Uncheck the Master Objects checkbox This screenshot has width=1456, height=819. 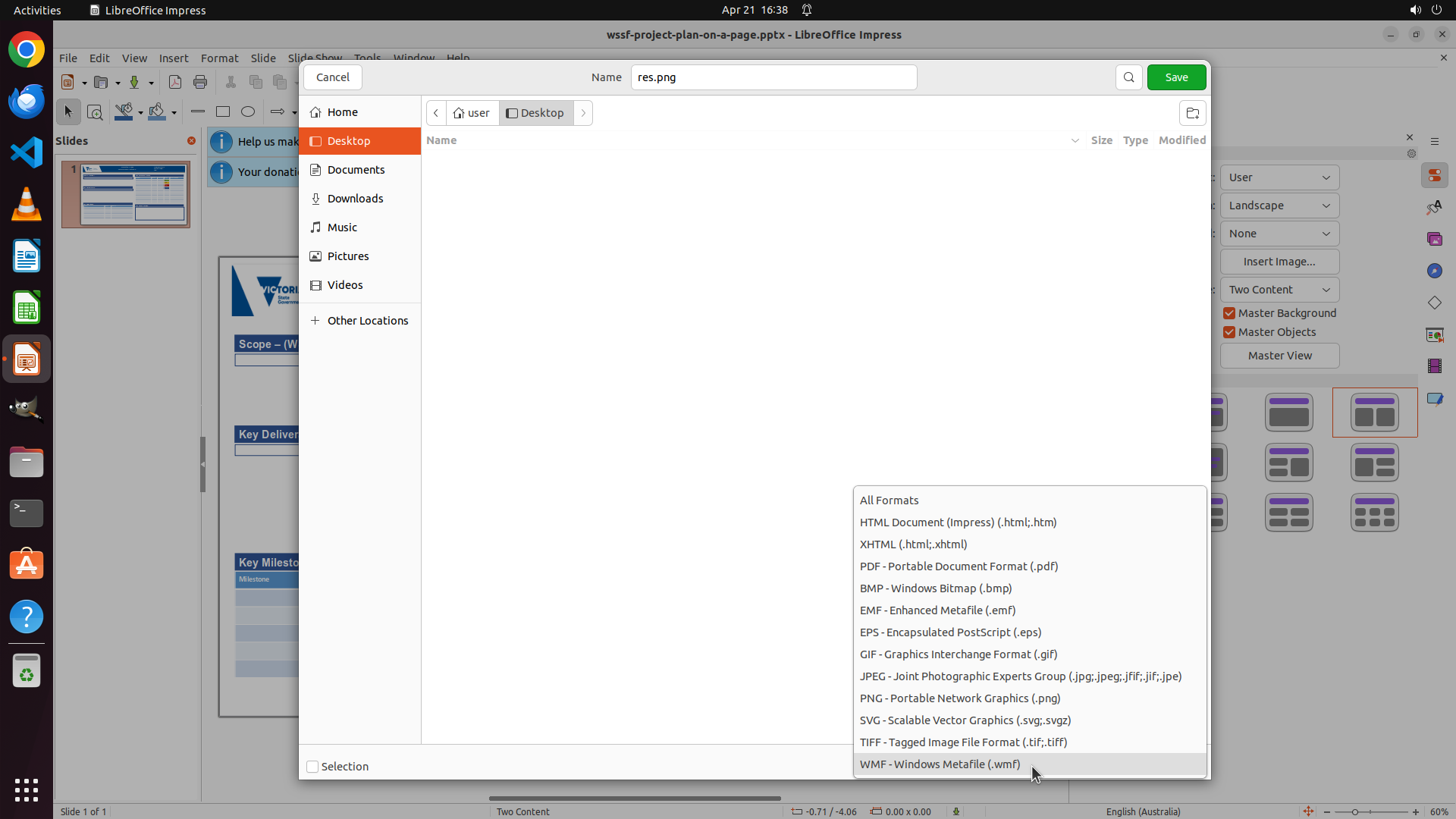(1229, 332)
